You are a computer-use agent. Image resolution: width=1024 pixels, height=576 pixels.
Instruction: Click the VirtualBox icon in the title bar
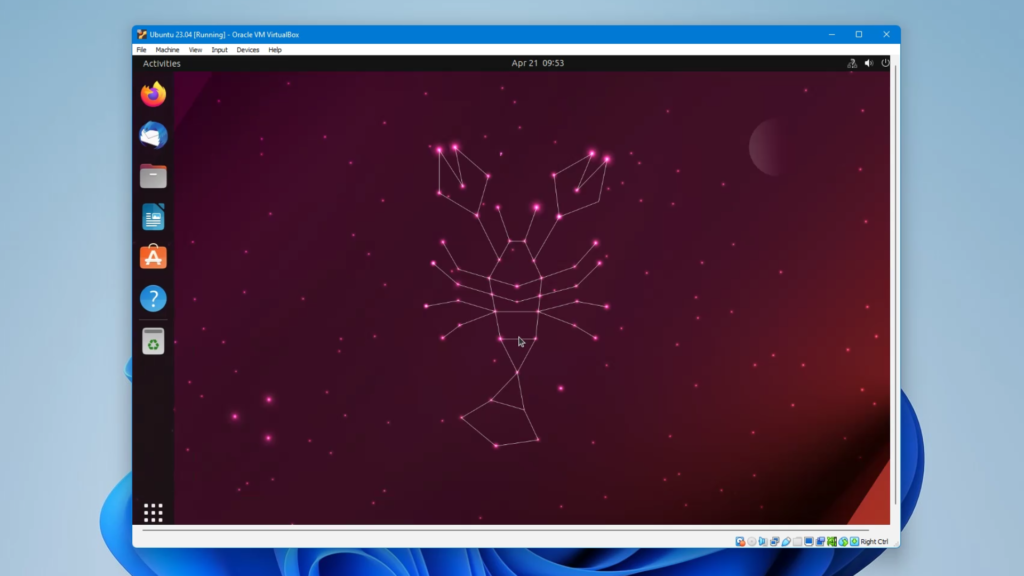point(142,35)
